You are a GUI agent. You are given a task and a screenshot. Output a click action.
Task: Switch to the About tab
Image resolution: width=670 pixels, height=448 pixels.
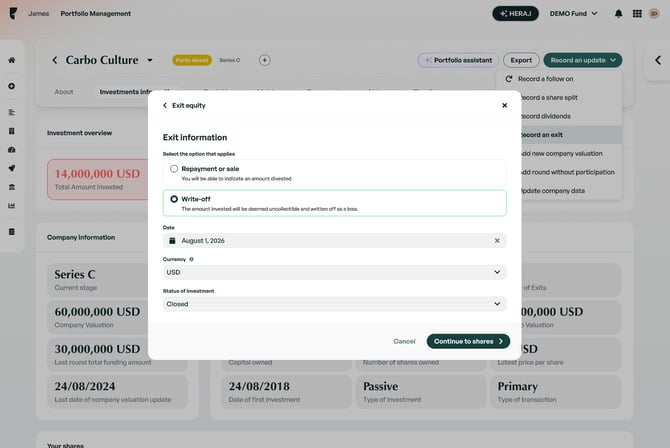[x=64, y=92]
